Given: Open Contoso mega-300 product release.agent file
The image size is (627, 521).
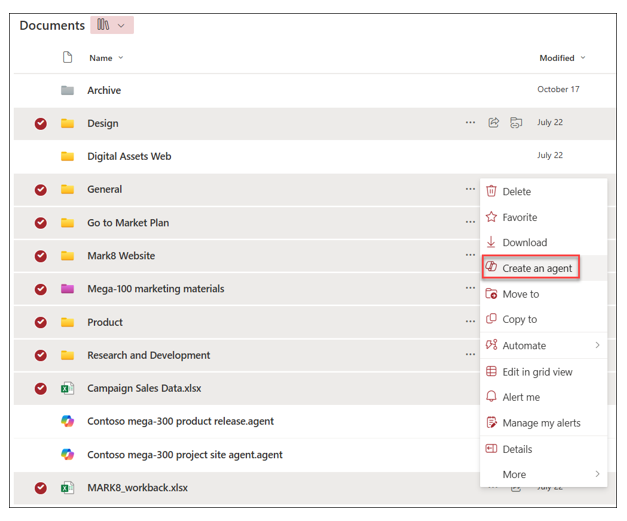Looking at the screenshot, I should click(x=180, y=421).
